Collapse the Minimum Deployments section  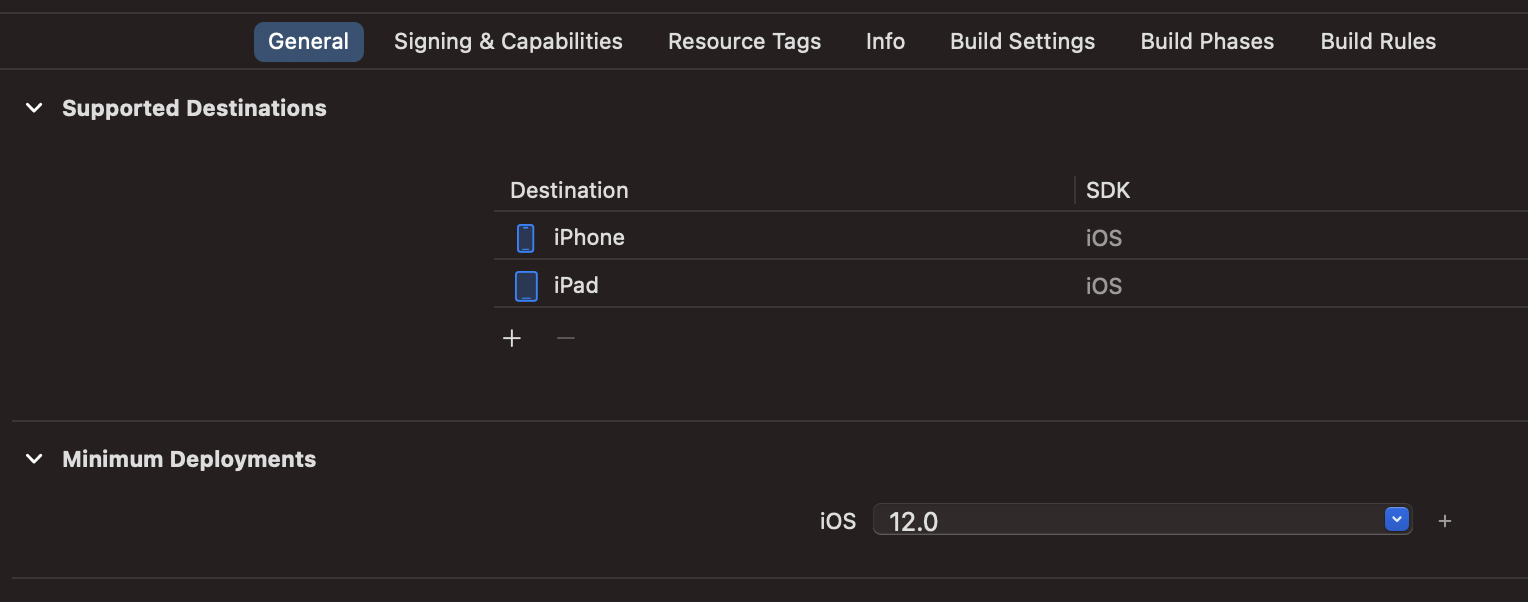[x=34, y=459]
